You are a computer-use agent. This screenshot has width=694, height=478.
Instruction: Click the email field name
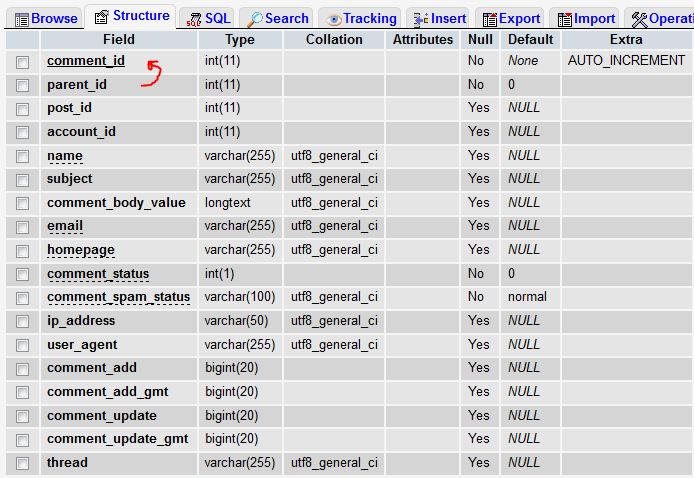65,226
